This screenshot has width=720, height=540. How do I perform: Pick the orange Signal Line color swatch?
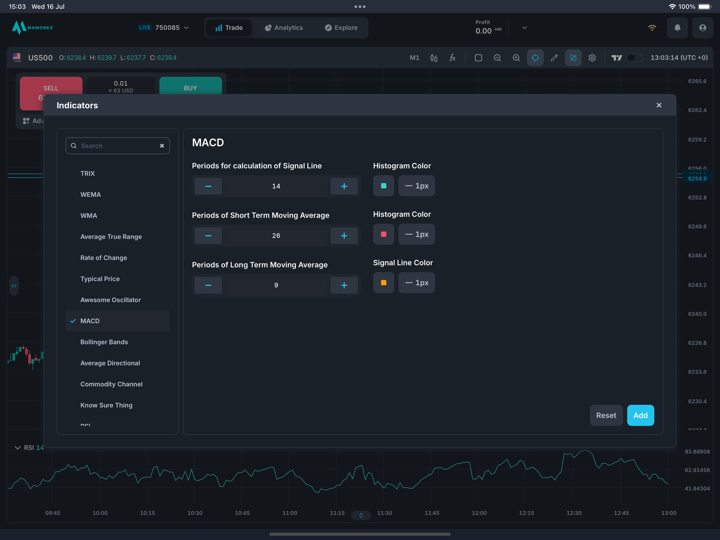point(383,283)
